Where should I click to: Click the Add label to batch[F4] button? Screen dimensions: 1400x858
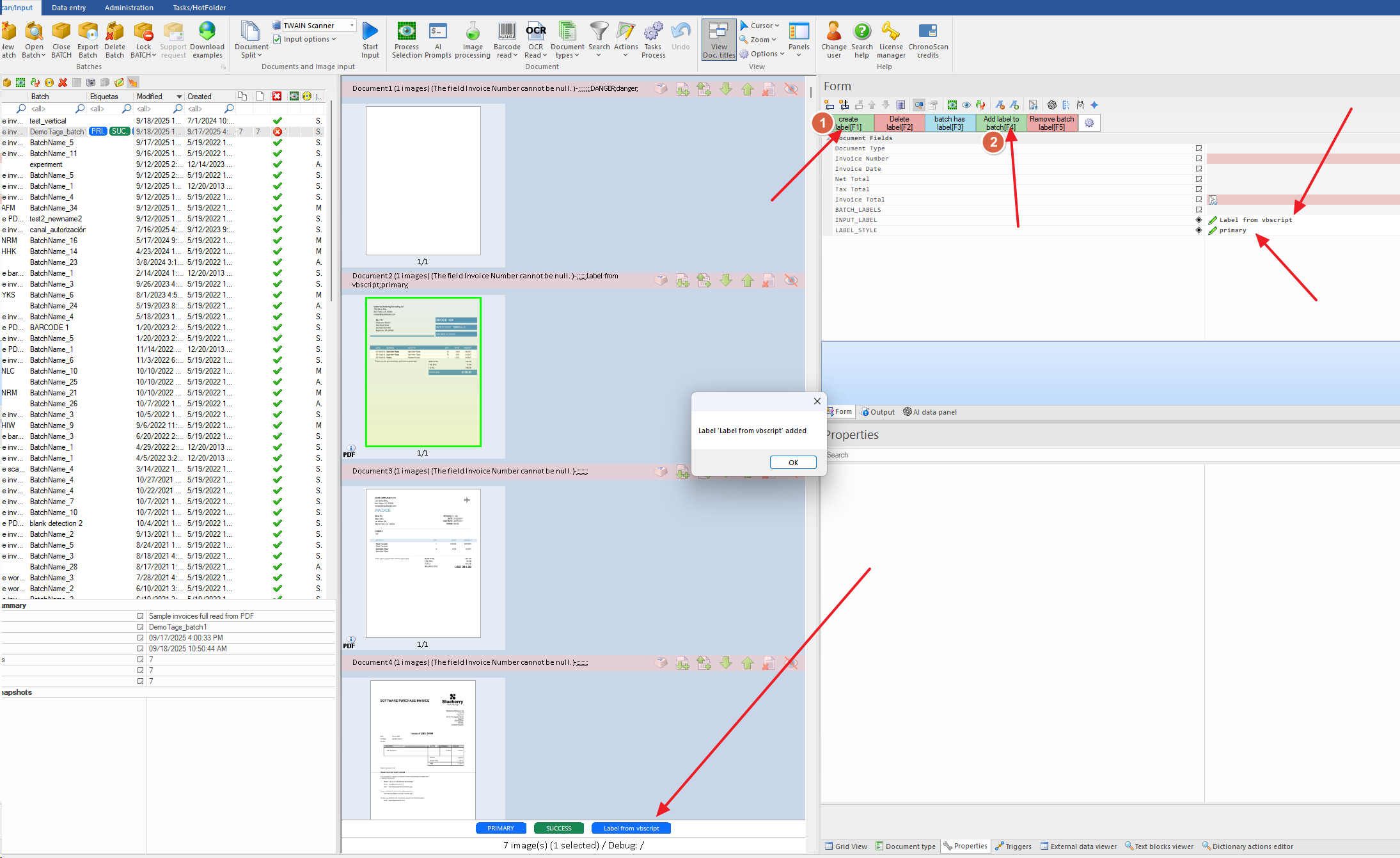[x=1001, y=123]
